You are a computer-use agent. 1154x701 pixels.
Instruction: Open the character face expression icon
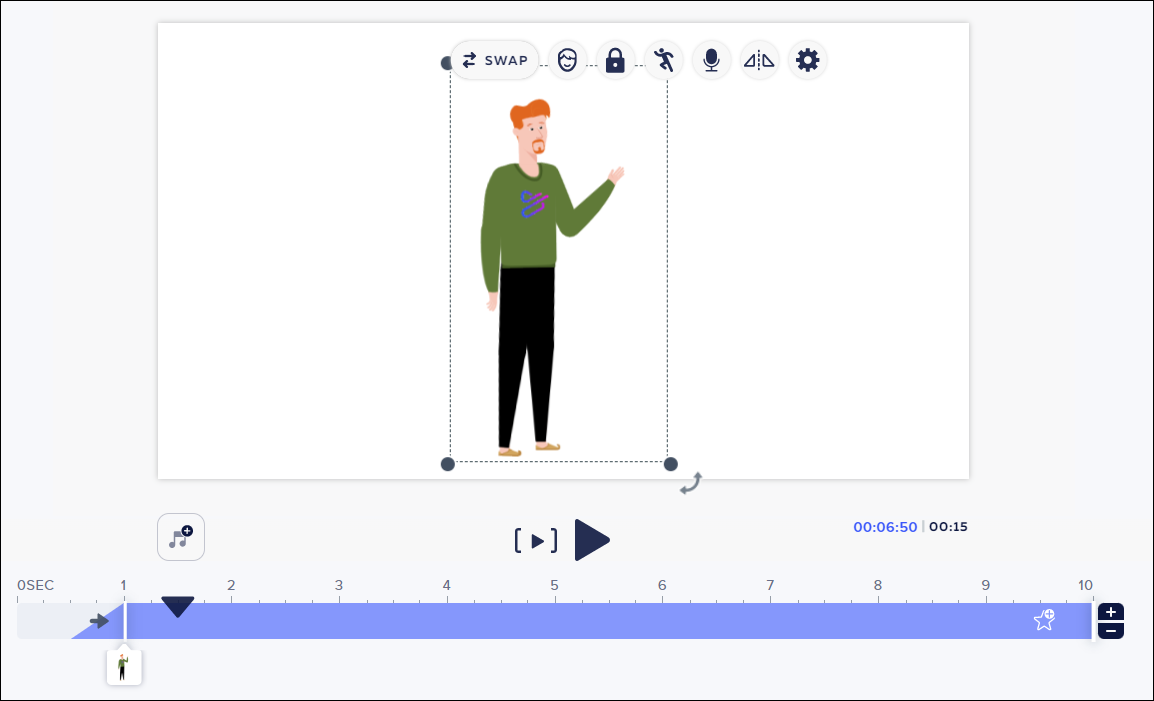point(567,60)
